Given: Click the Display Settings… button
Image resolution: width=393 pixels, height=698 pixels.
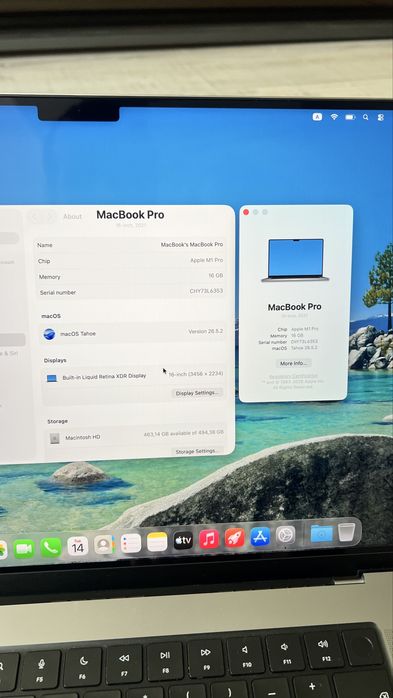Looking at the screenshot, I should [197, 393].
